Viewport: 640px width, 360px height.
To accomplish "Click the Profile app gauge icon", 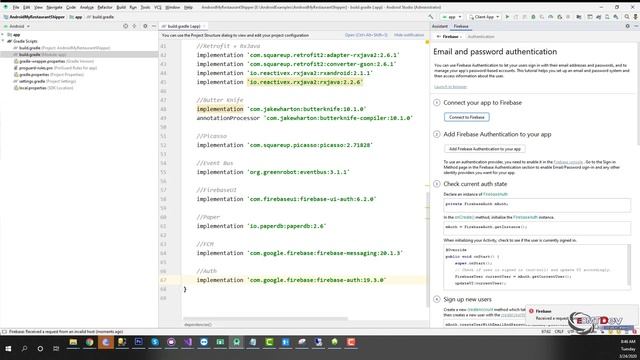I will (x=551, y=17).
